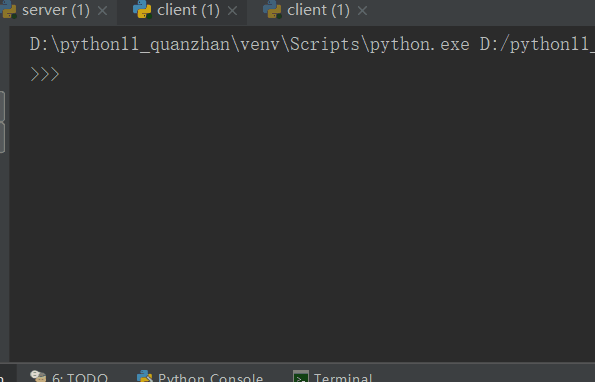Image resolution: width=595 pixels, height=382 pixels.
Task: Click the D:/python11_ script path link
Action: tap(537, 44)
